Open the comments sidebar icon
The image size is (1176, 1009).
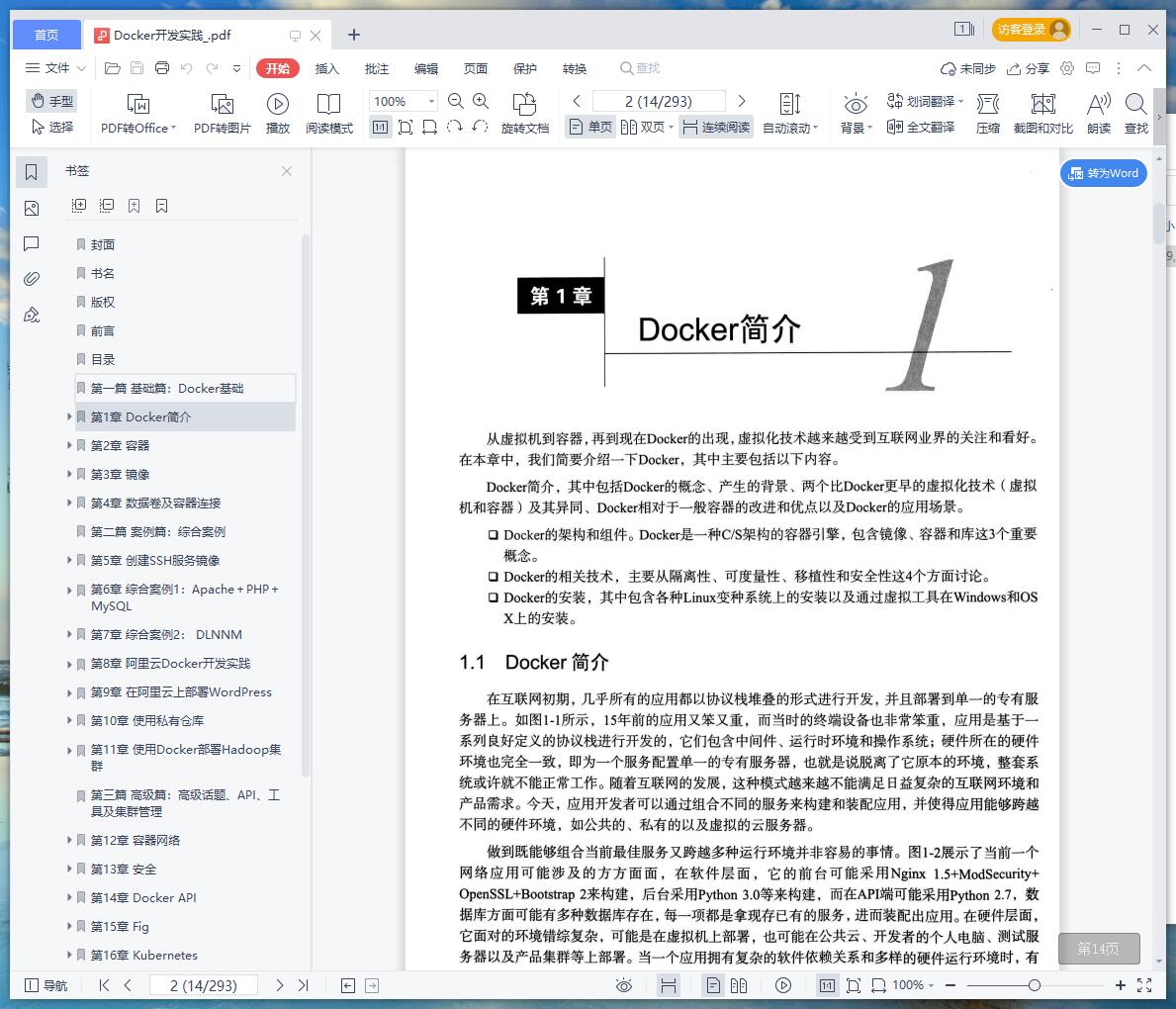point(32,243)
